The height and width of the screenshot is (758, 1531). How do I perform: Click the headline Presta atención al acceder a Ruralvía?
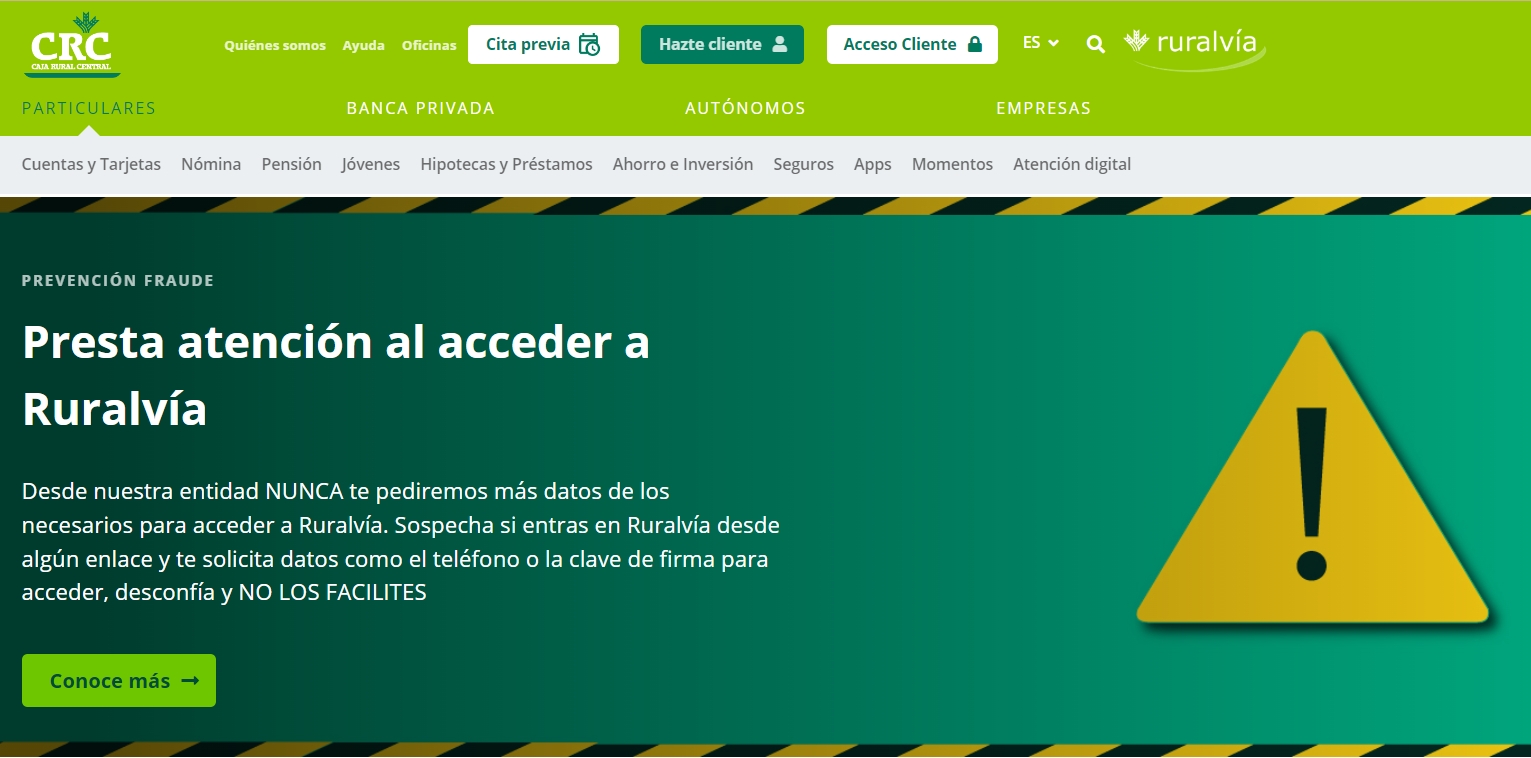pos(336,375)
